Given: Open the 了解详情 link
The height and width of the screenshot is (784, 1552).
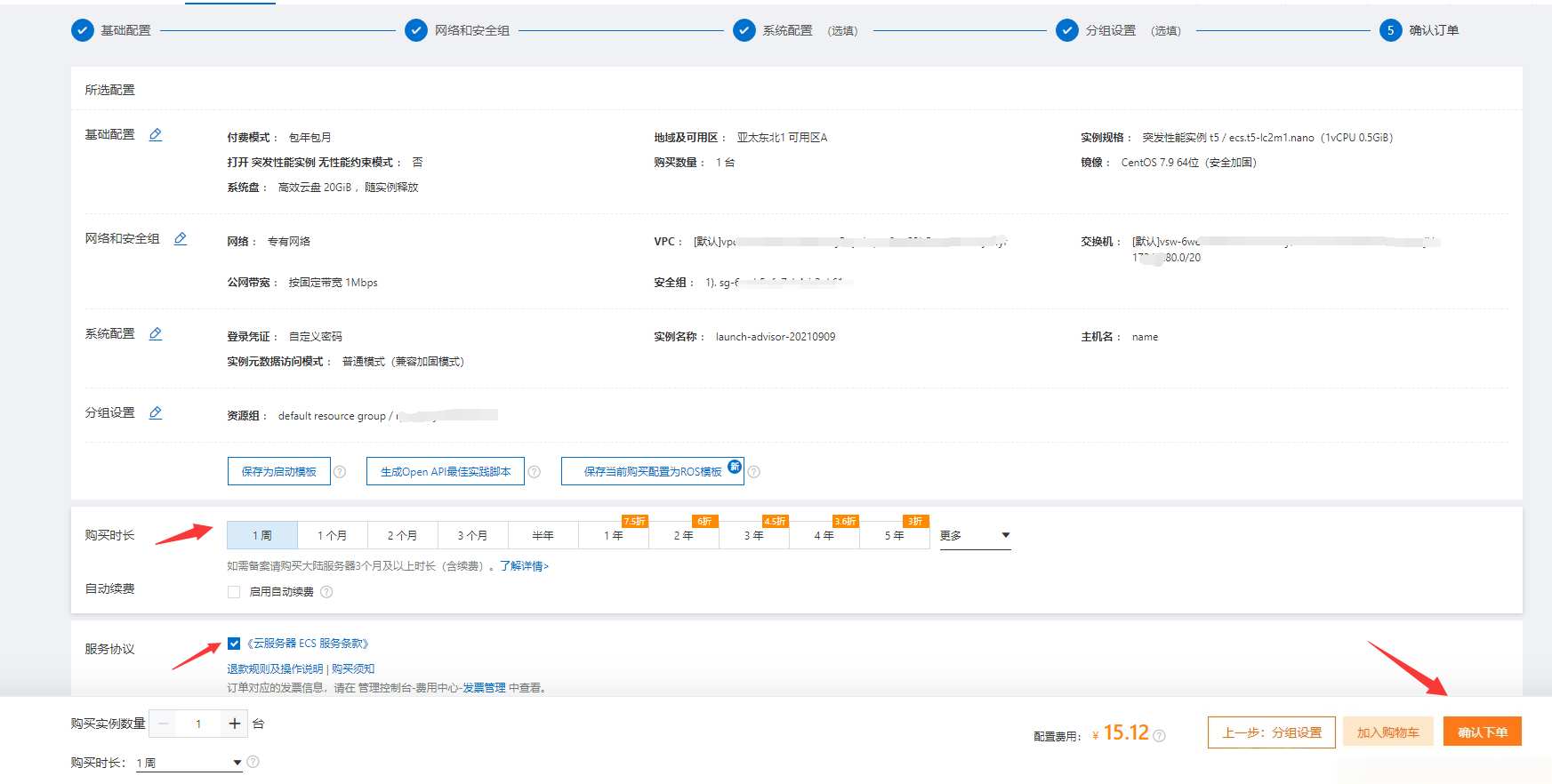Looking at the screenshot, I should [x=524, y=566].
